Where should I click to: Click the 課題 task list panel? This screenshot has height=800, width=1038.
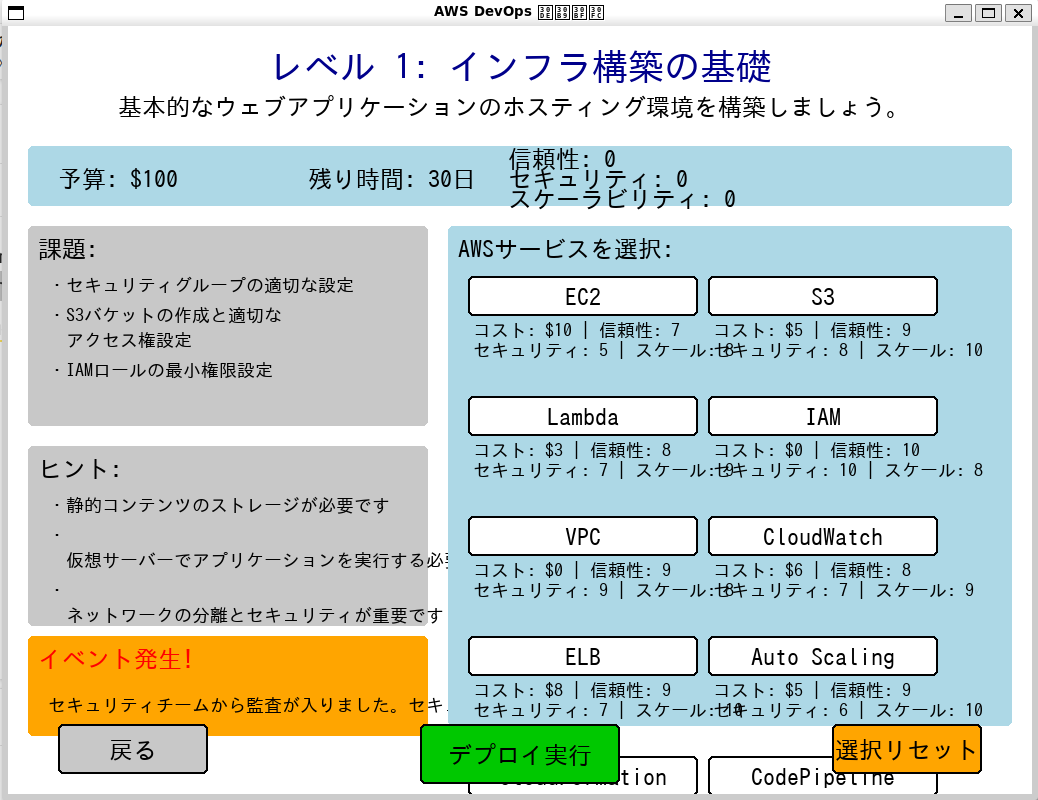[228, 325]
